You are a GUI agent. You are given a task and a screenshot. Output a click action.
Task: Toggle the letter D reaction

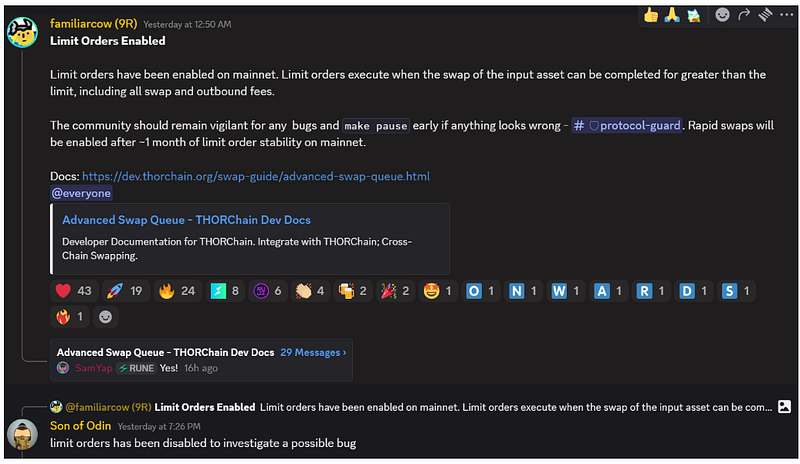click(694, 291)
